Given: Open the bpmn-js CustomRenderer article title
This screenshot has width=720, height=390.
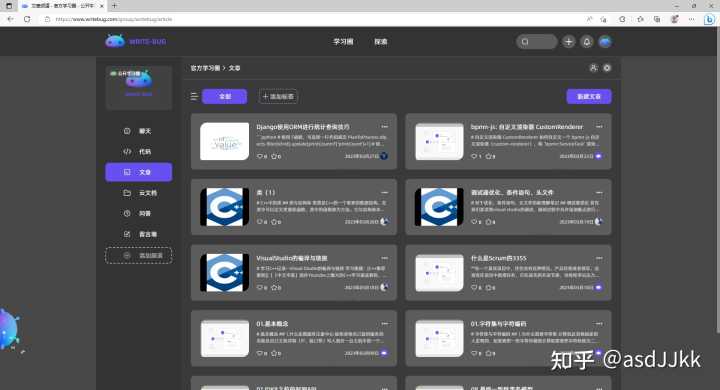Looking at the screenshot, I should click(527, 127).
